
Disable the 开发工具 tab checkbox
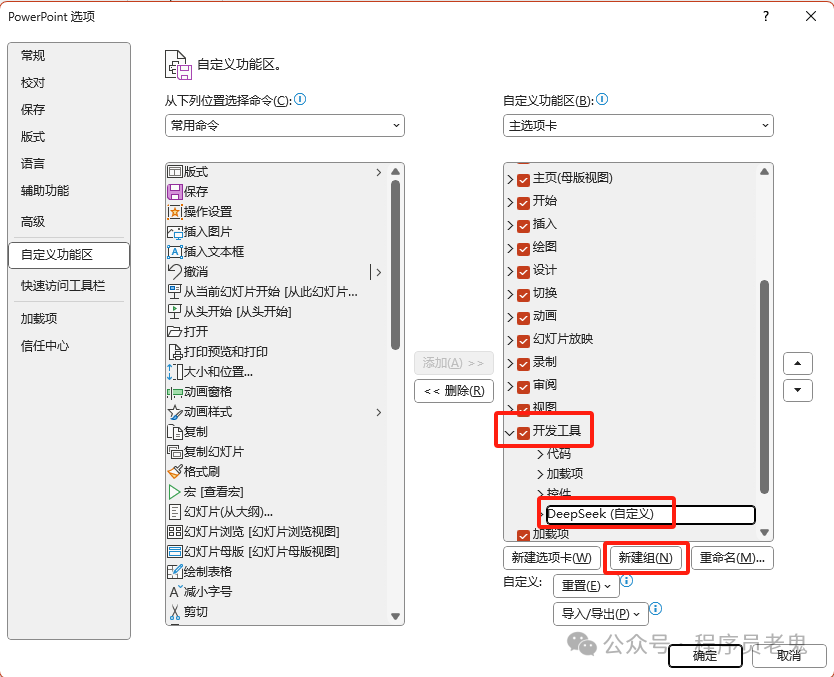coord(523,433)
